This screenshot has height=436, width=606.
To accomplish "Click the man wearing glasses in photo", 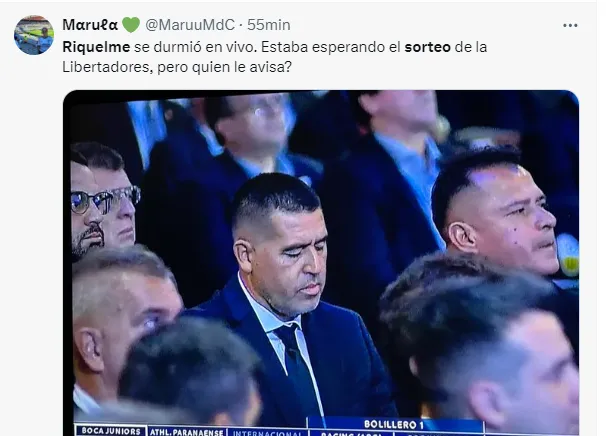I will click(102, 201).
